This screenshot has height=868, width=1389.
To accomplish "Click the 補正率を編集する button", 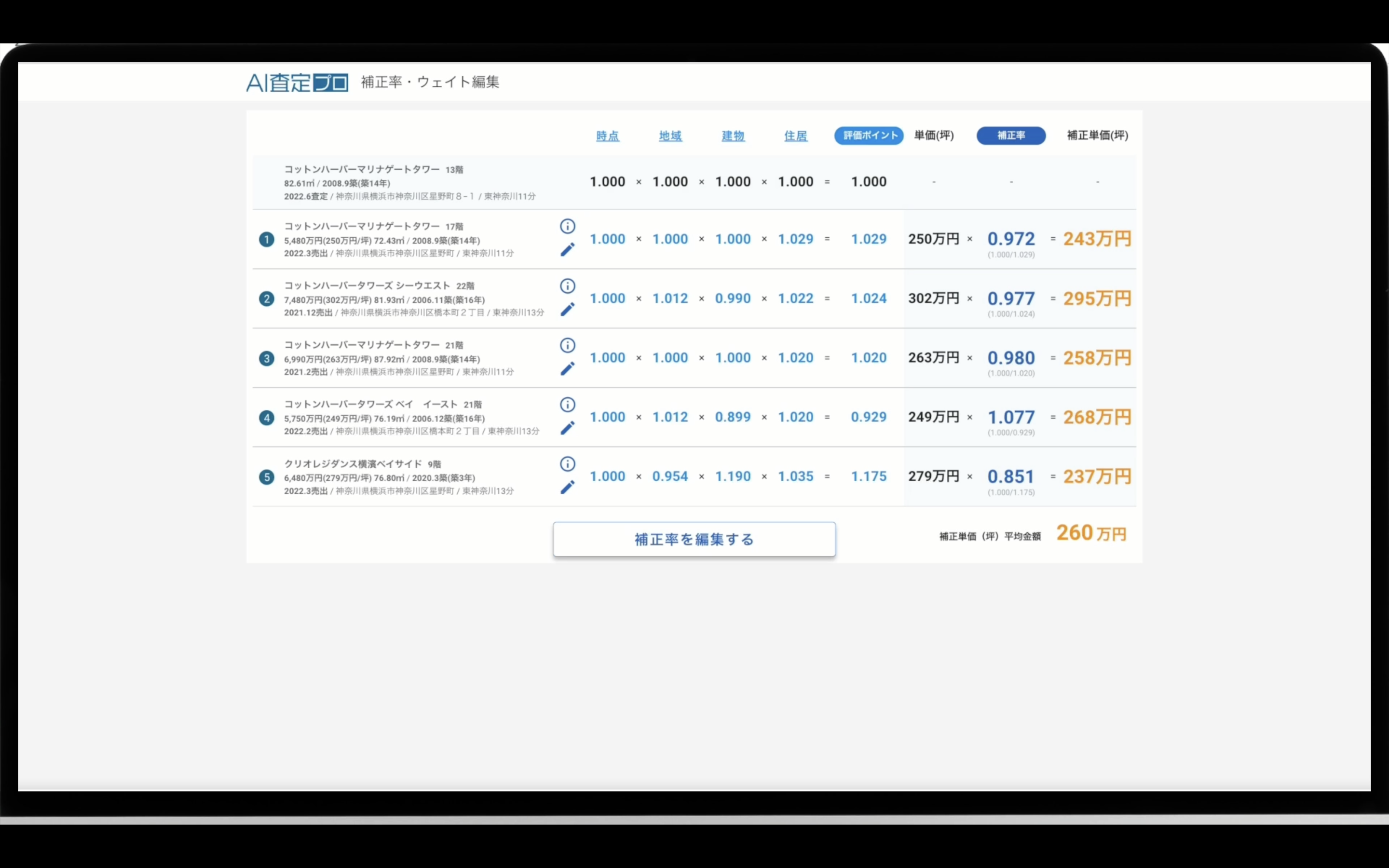I will point(694,539).
